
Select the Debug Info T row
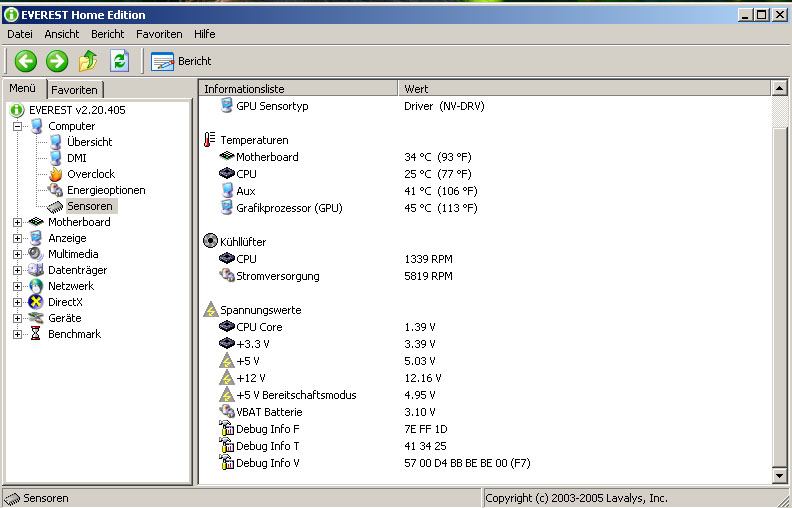point(485,446)
